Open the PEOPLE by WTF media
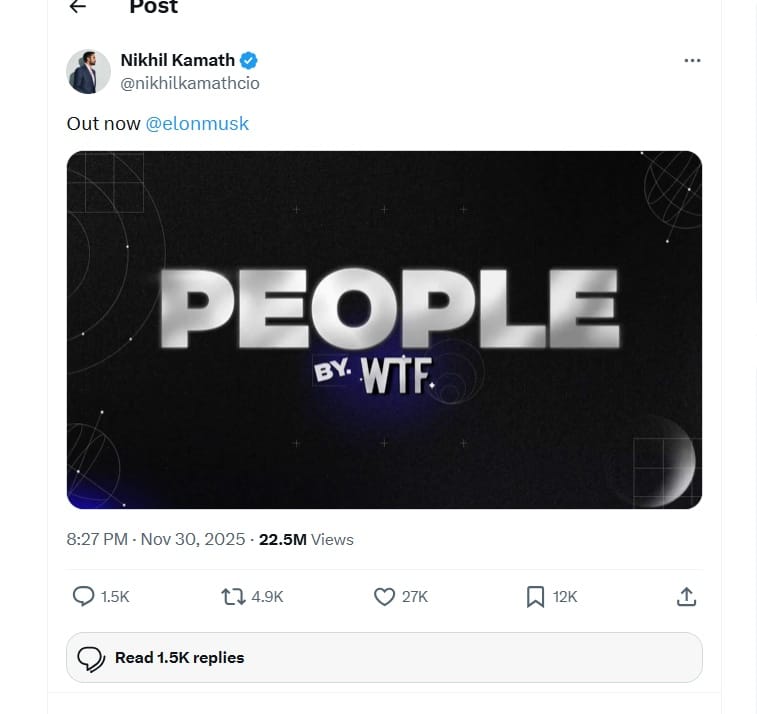 point(384,330)
